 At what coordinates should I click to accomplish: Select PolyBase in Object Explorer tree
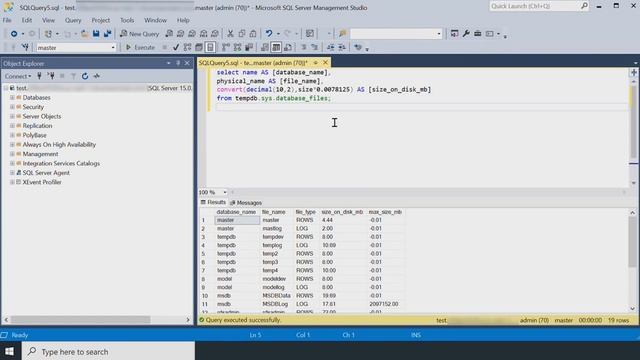point(34,135)
